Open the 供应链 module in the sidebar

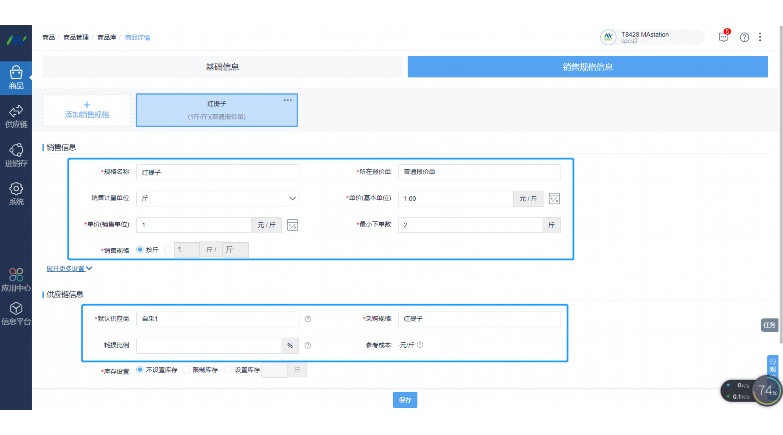[x=16, y=116]
